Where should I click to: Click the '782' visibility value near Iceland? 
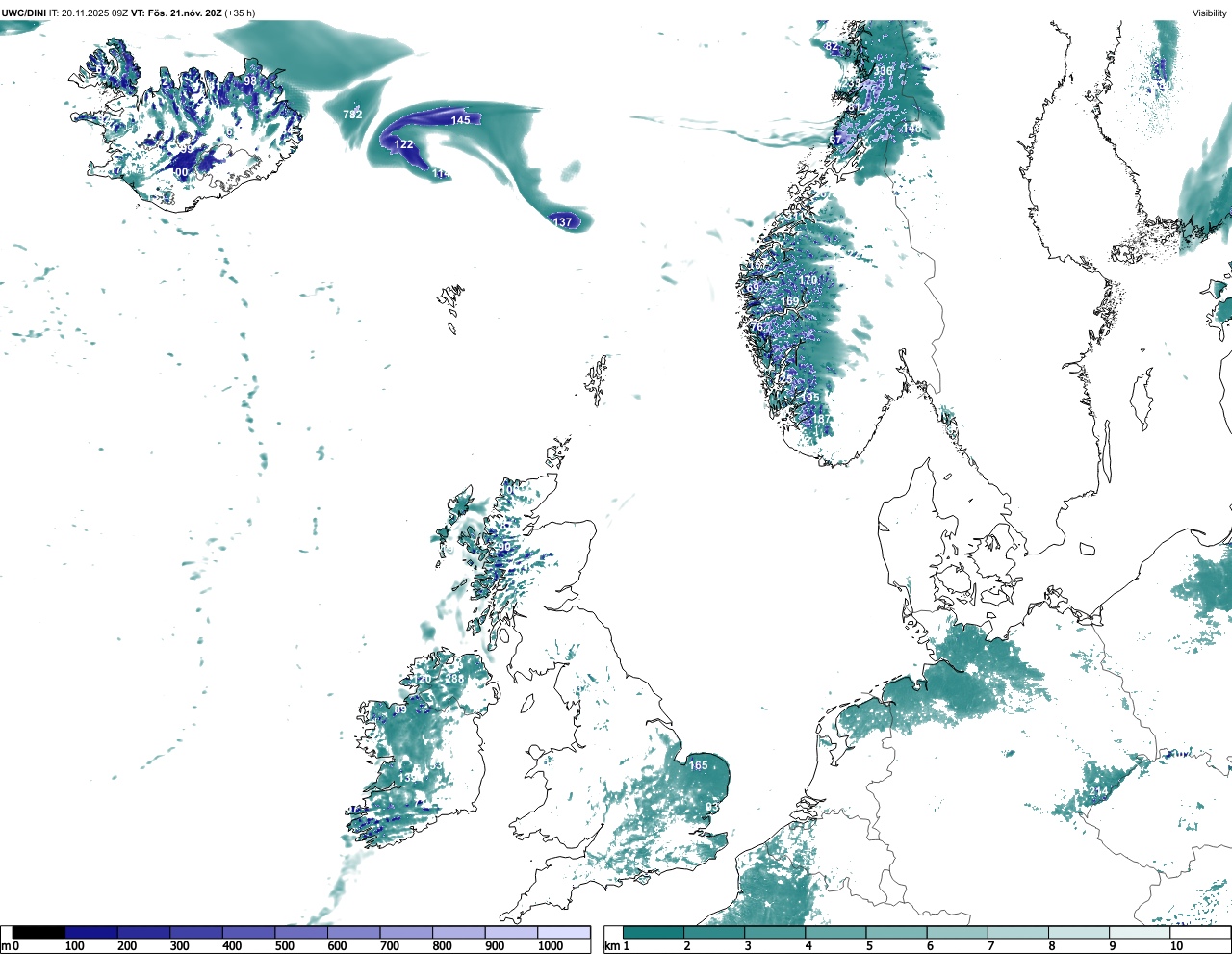[x=353, y=115]
